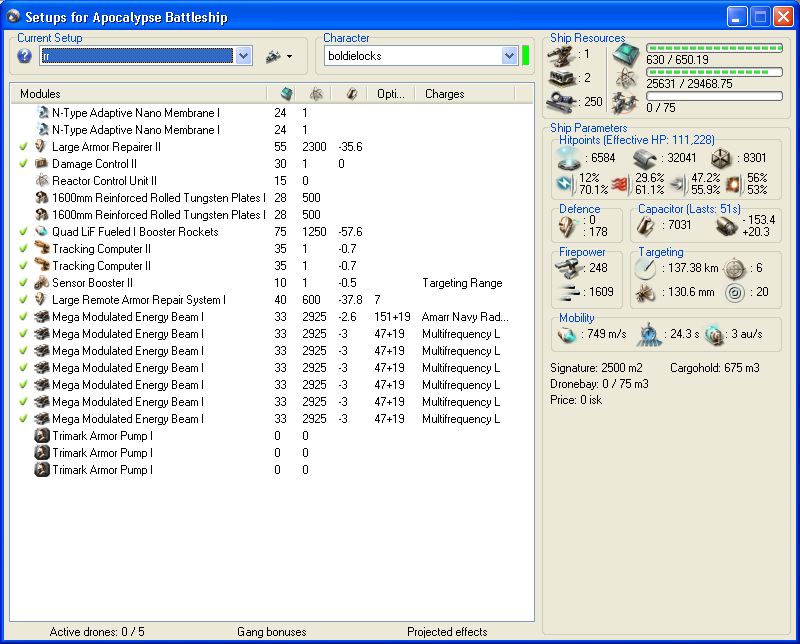Toggle the Large Armor Repairer II active checkmark
Viewport: 800px width, 644px height.
23,147
